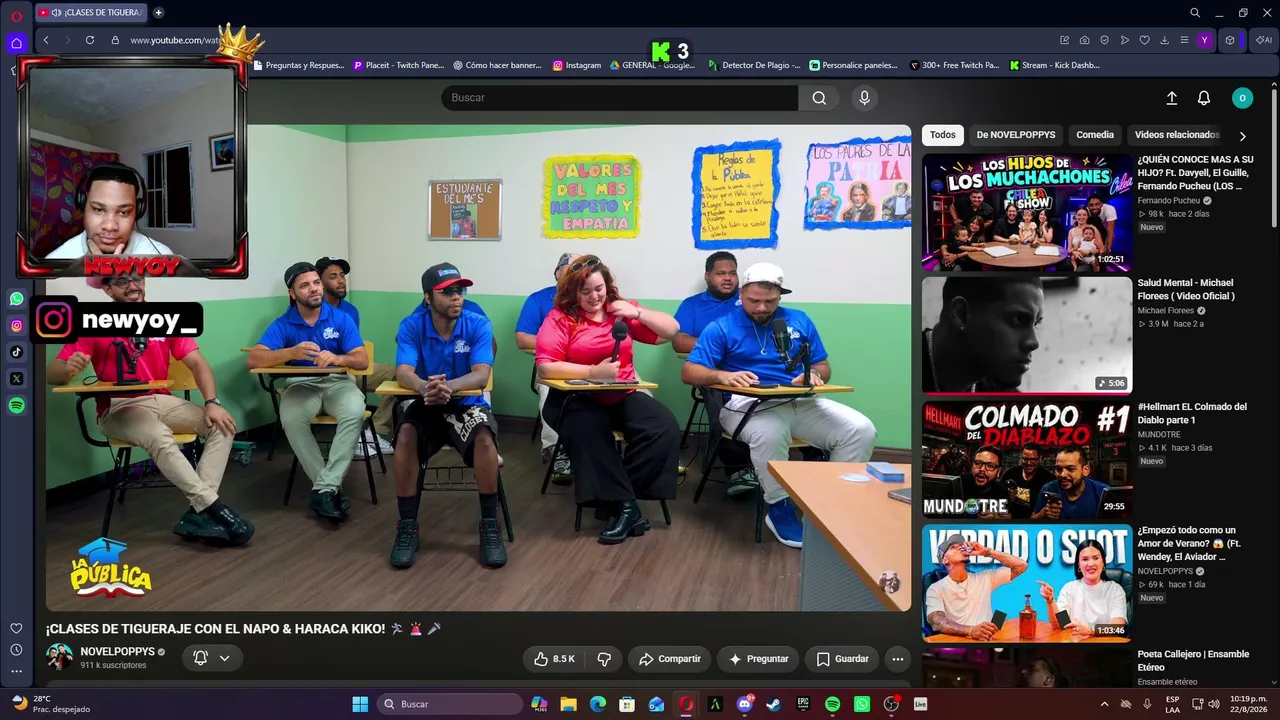The image size is (1280, 720).
Task: Open YouTube create/upload button
Action: [x=1172, y=98]
